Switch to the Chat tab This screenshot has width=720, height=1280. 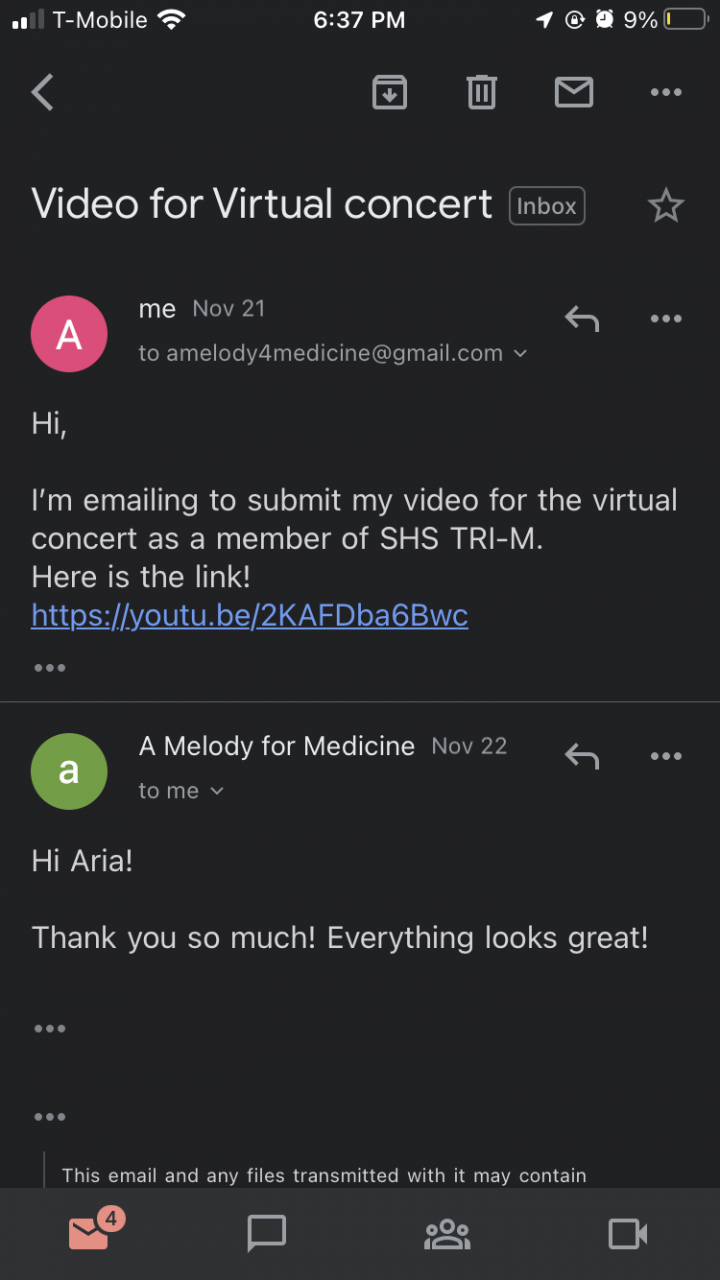click(x=266, y=1234)
